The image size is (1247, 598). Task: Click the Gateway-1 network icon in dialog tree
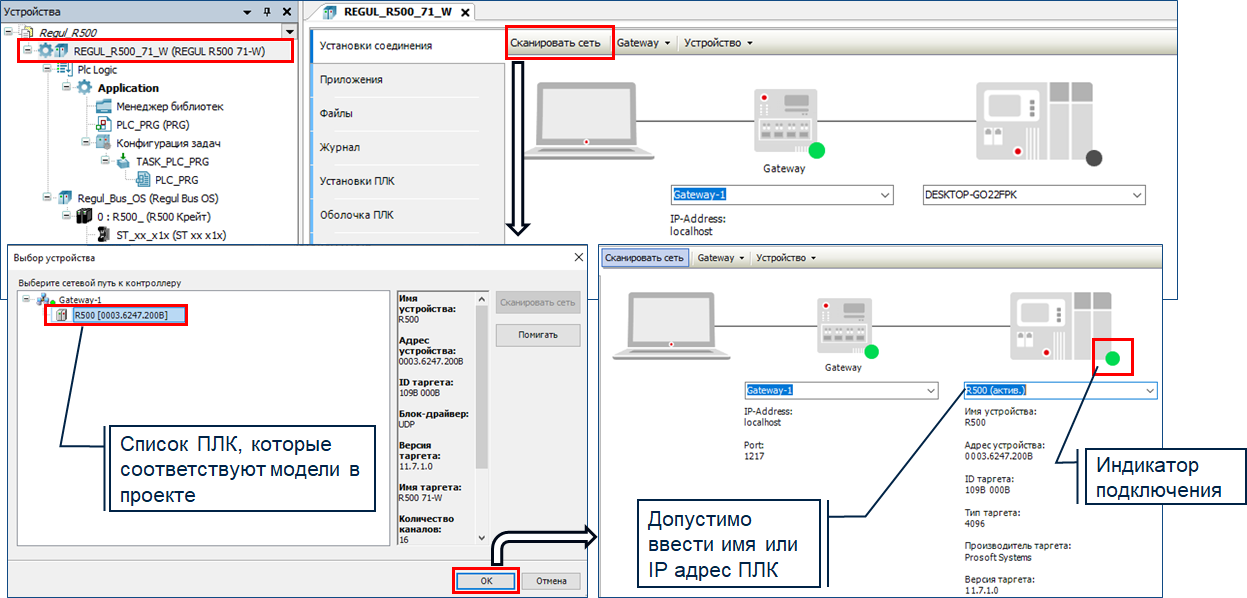45,300
